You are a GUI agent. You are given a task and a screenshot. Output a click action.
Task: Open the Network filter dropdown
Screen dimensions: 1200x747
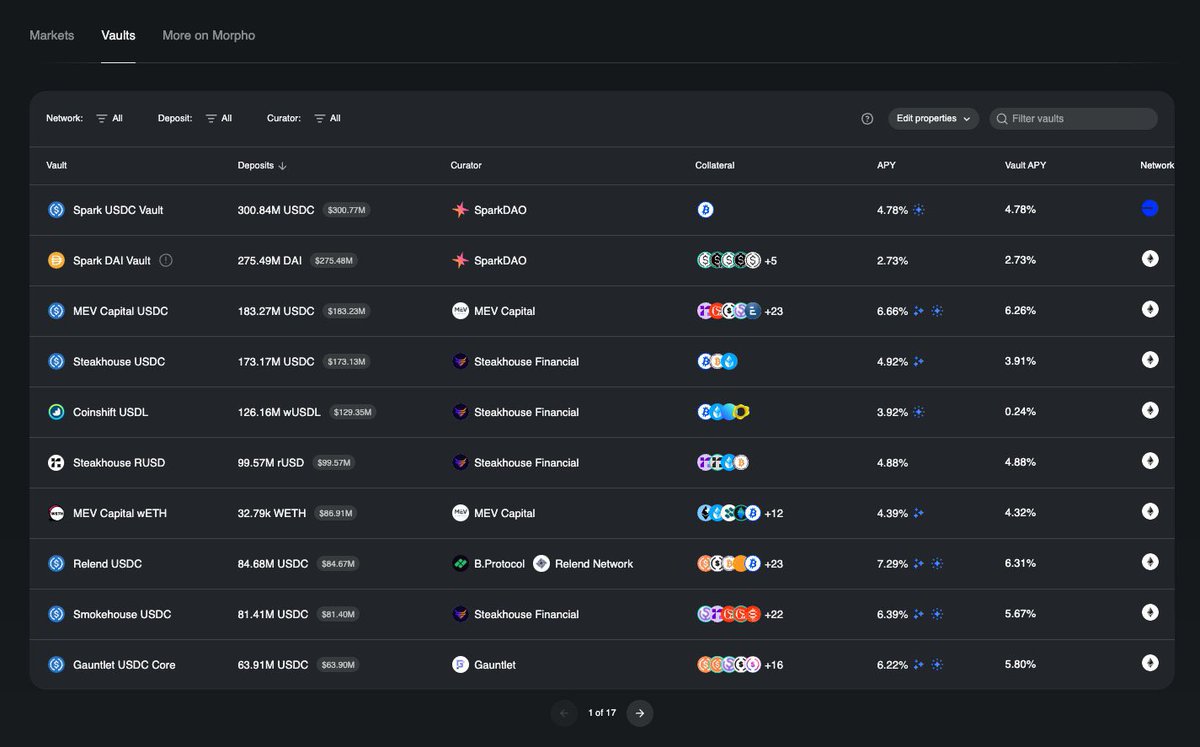(109, 118)
